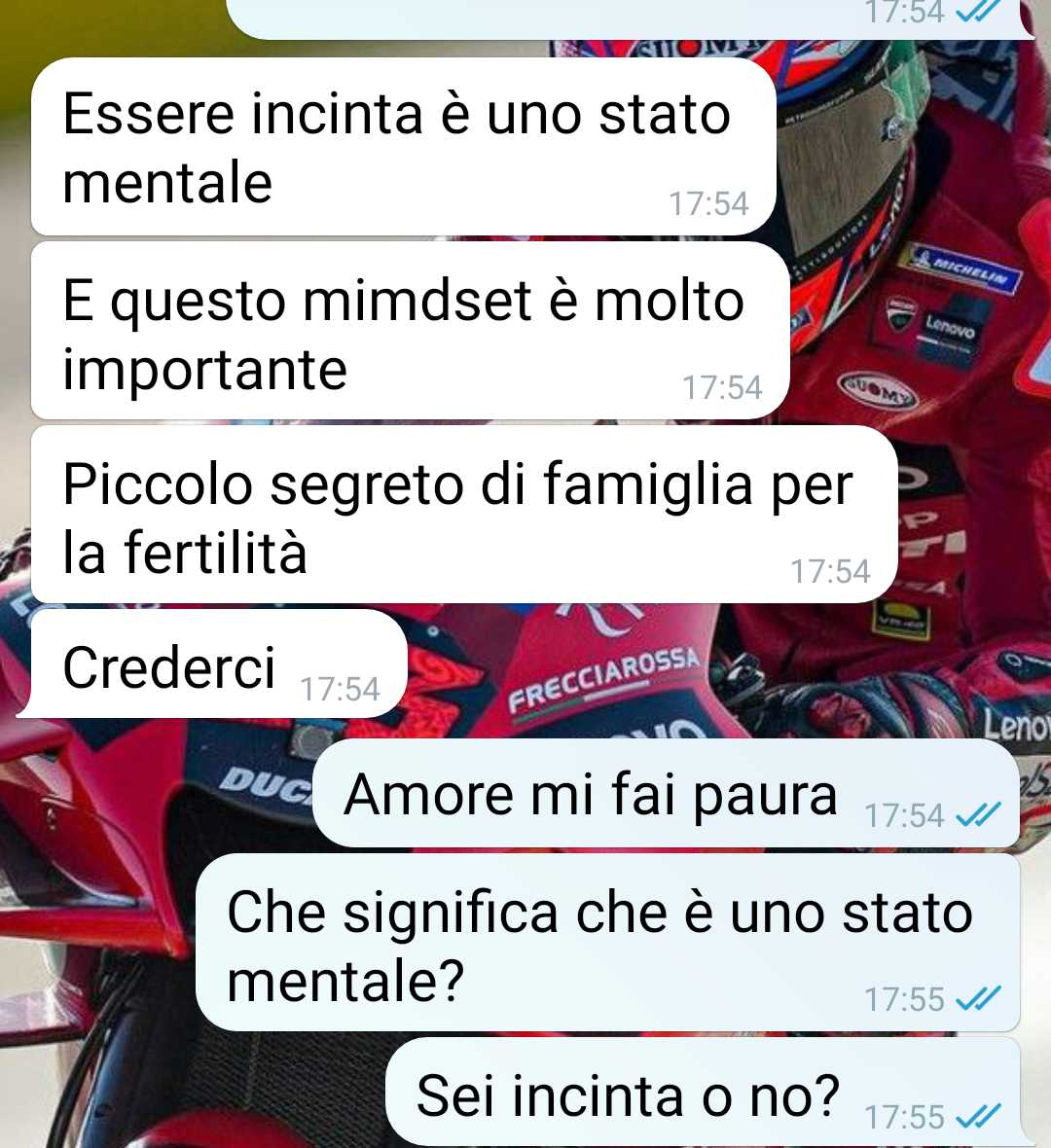This screenshot has width=1051, height=1148.
Task: Tap the partially visible message bubble at top
Action: tap(630, 19)
